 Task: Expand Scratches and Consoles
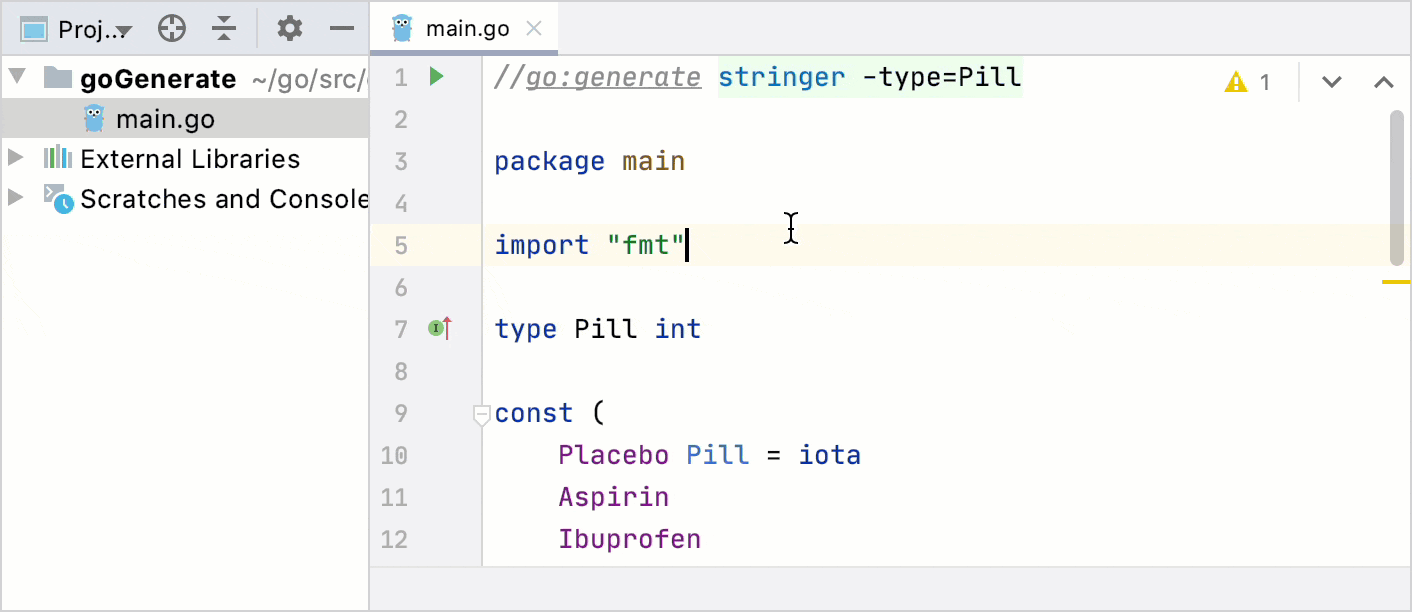click(x=16, y=198)
